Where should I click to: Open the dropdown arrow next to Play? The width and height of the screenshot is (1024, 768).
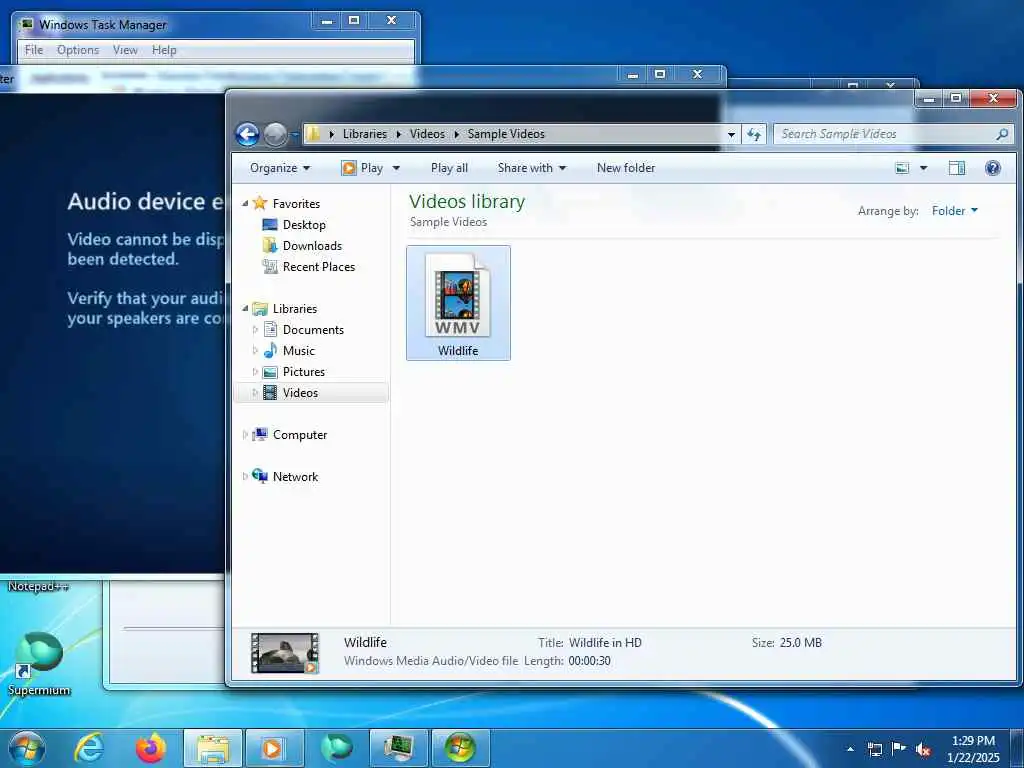[396, 168]
